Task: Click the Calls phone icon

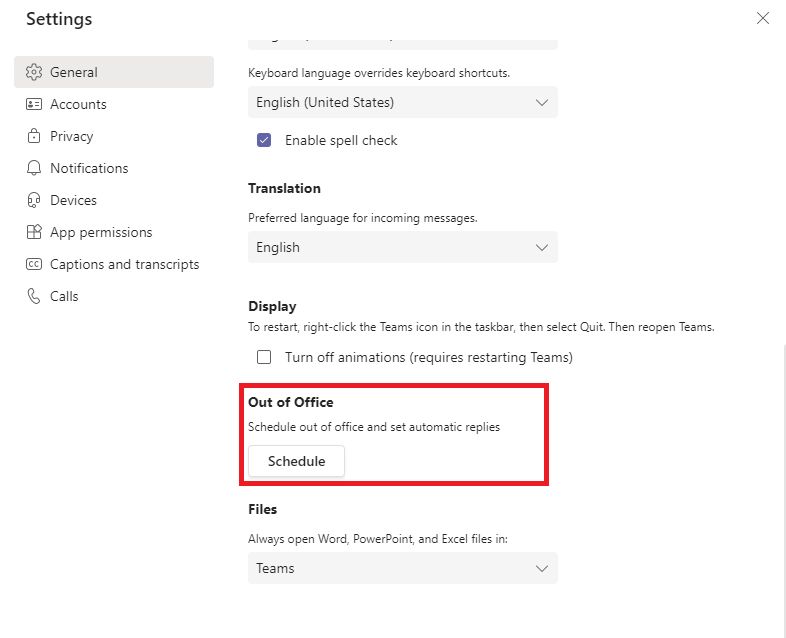Action: [34, 296]
